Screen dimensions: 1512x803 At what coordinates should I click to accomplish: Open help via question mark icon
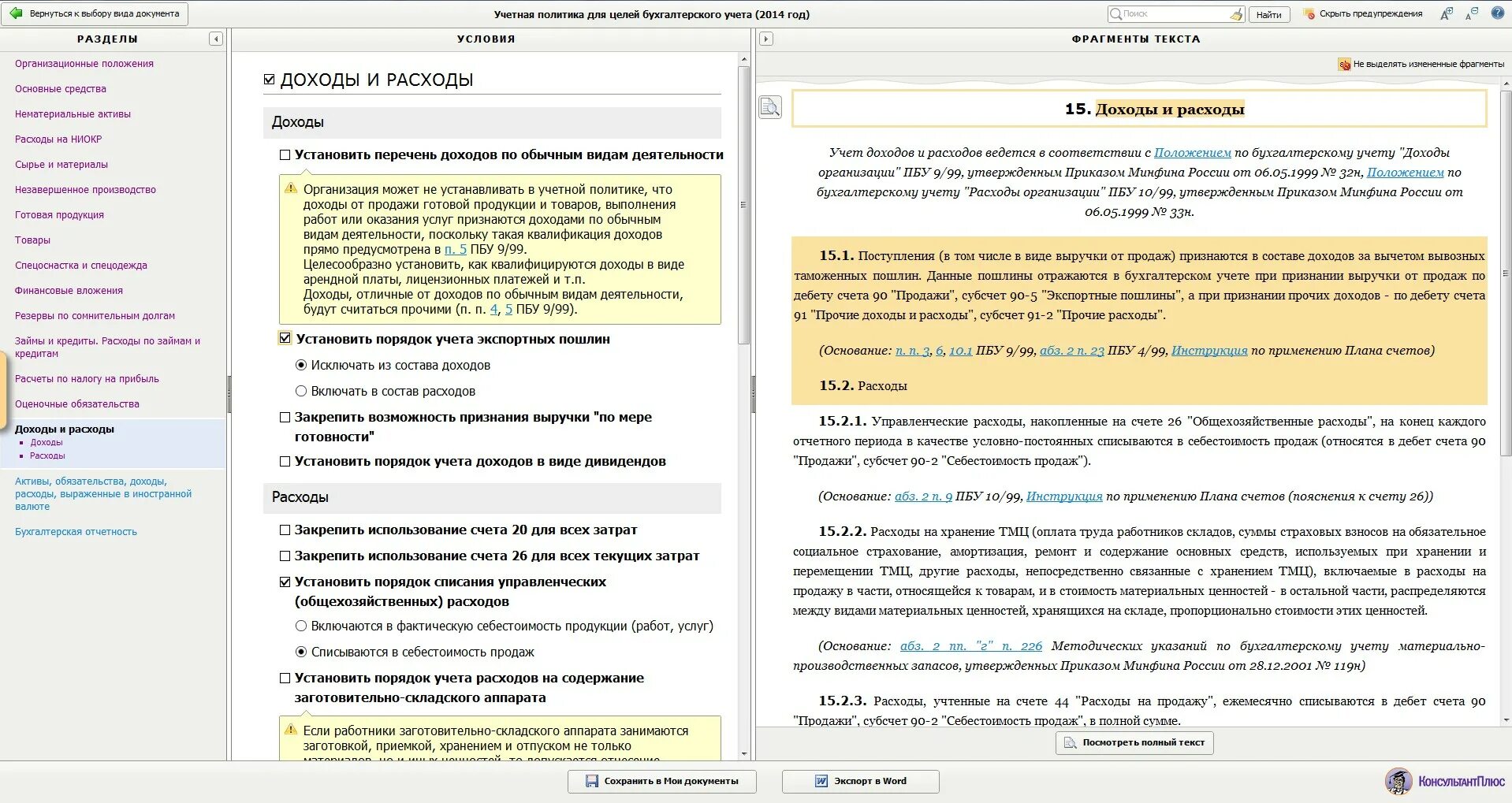(x=1497, y=13)
